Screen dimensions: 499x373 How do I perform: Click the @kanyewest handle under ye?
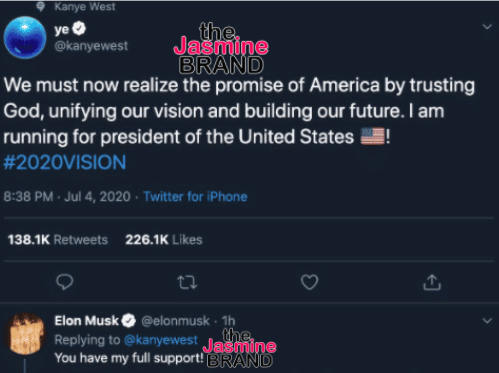91,46
